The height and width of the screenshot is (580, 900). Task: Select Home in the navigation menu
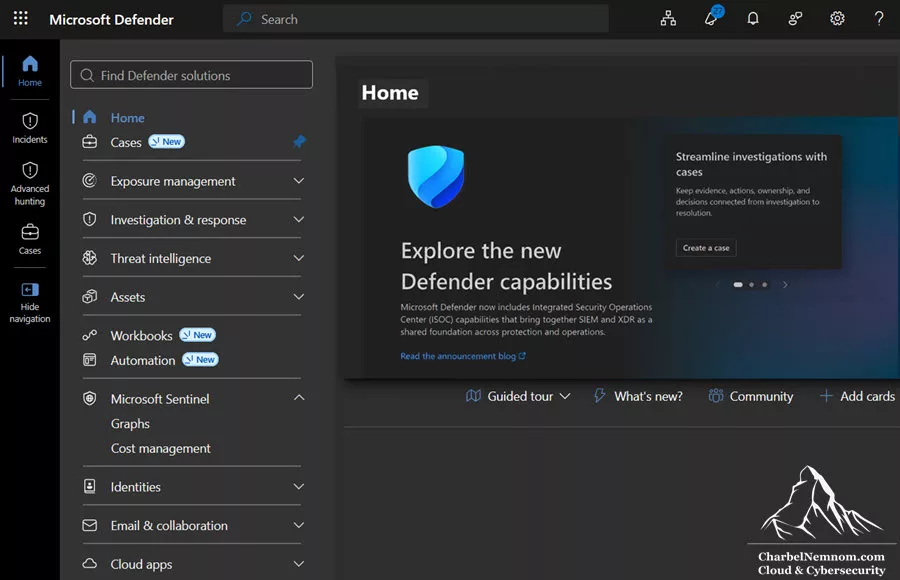127,118
